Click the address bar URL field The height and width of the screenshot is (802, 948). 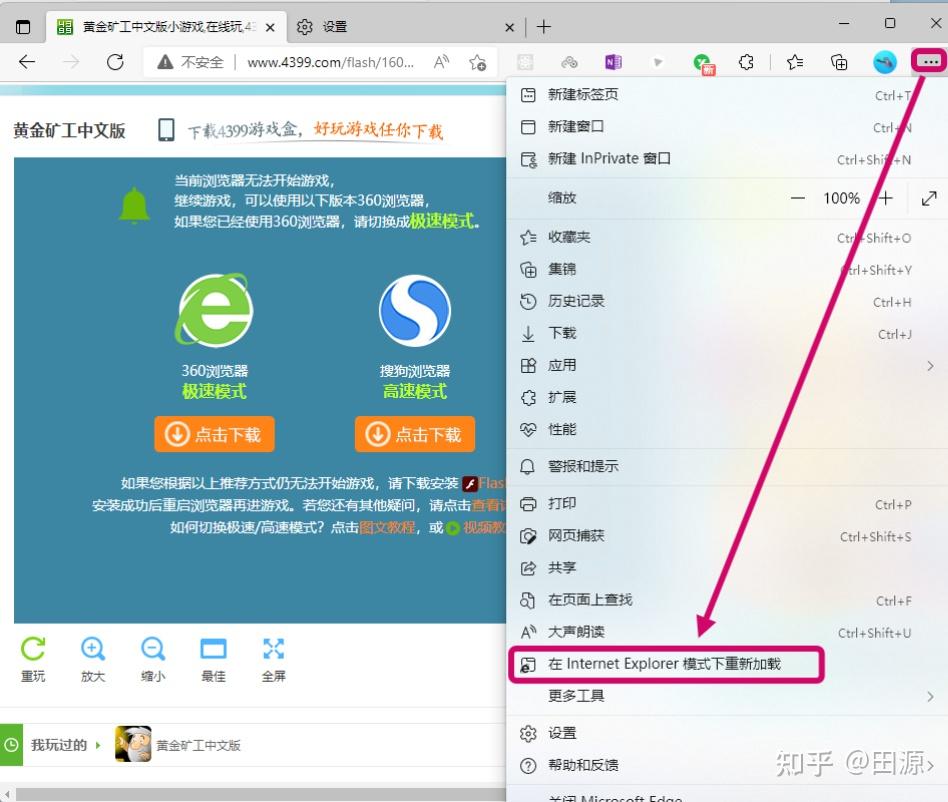[331, 62]
